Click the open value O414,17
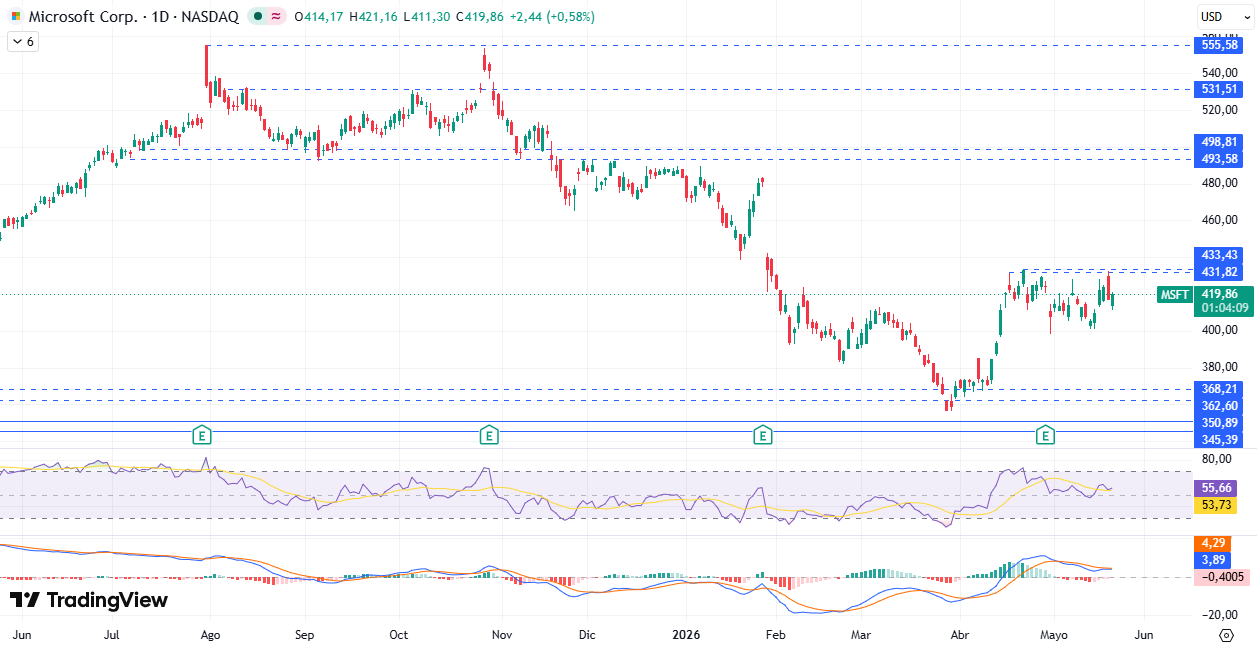 tap(320, 17)
